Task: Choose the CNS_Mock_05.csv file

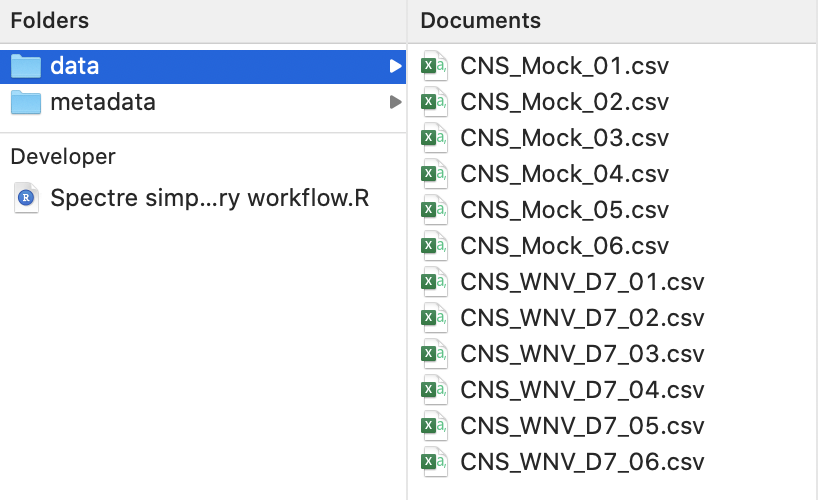Action: (564, 210)
